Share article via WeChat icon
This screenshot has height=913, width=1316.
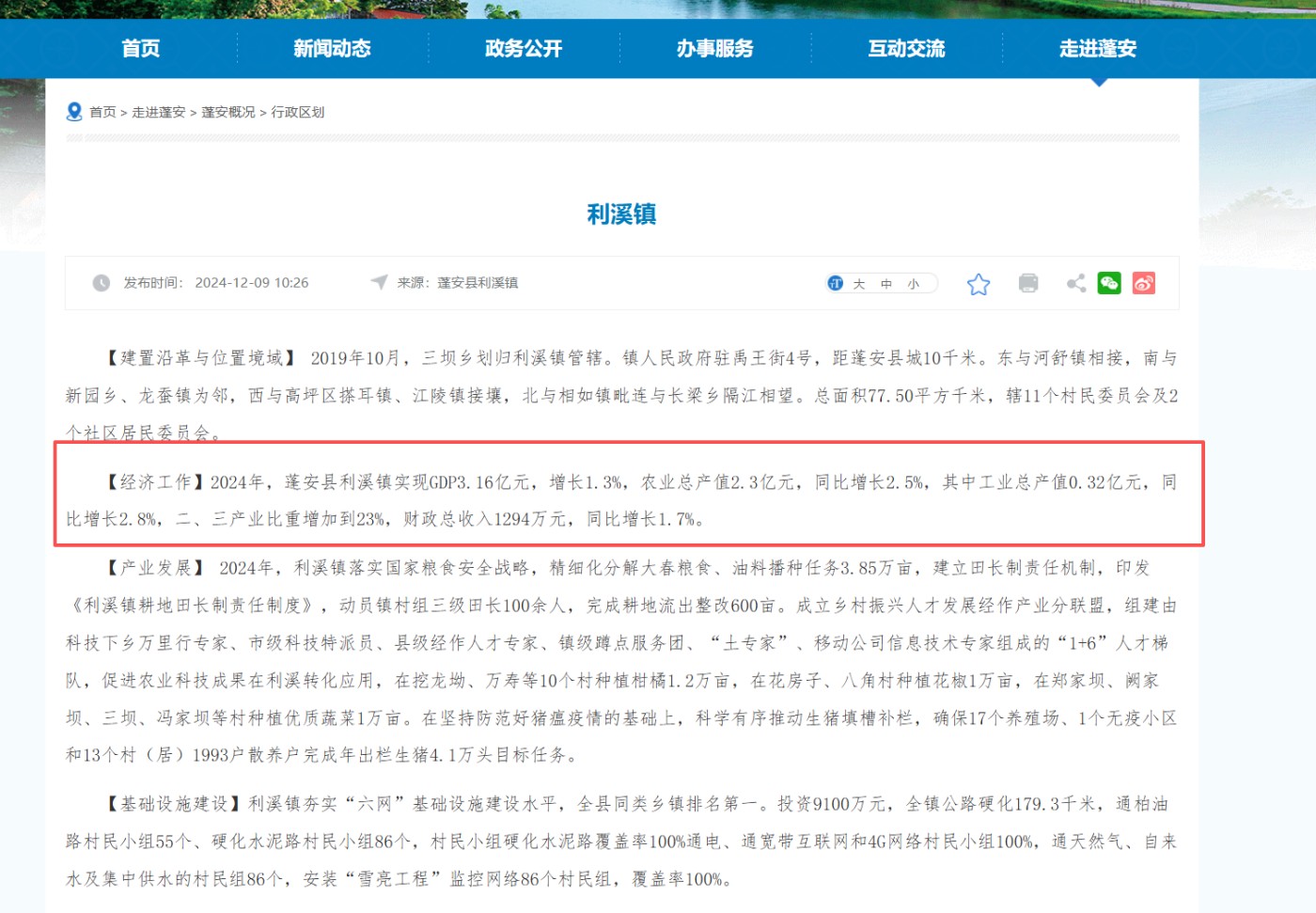1109,283
